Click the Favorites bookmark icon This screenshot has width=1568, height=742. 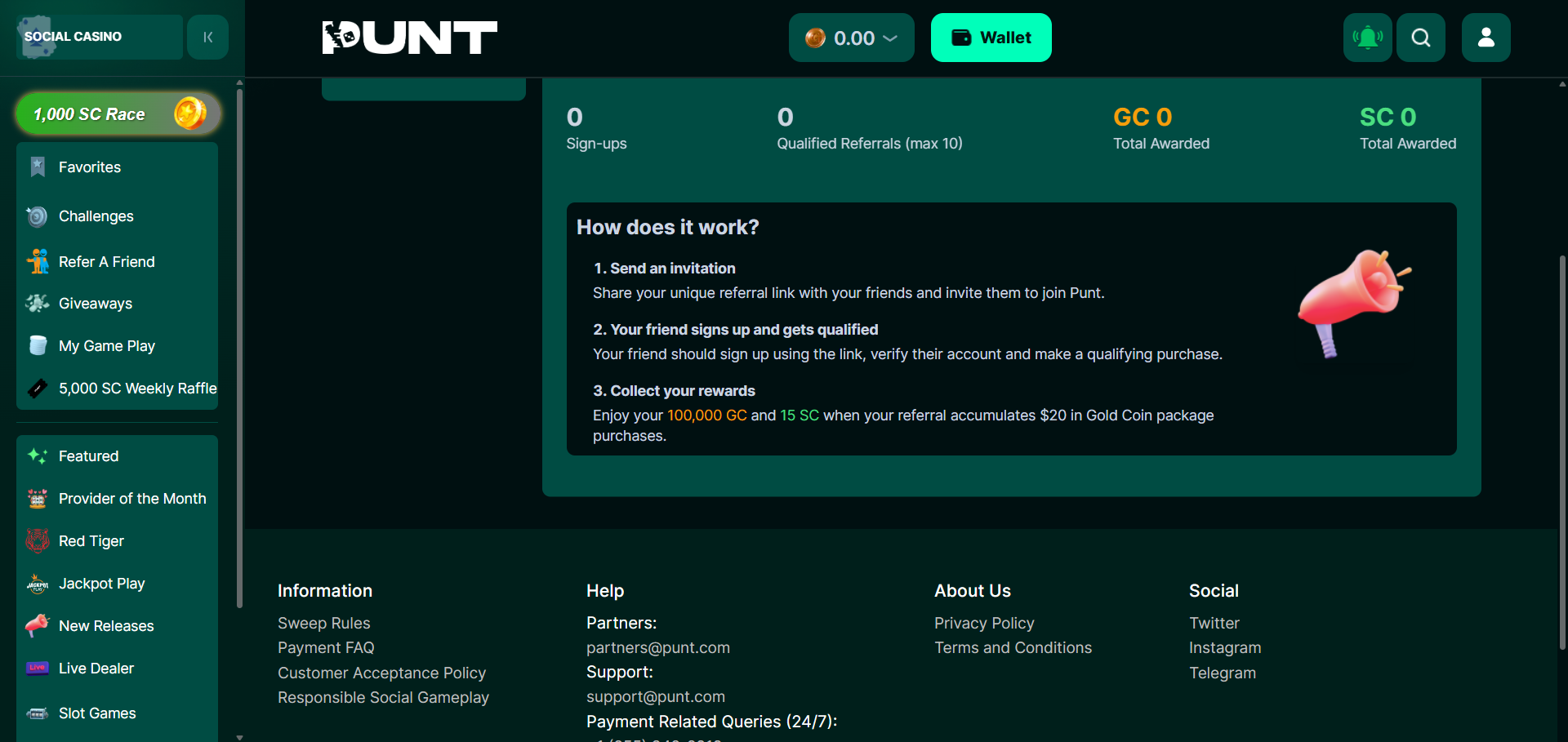click(38, 167)
